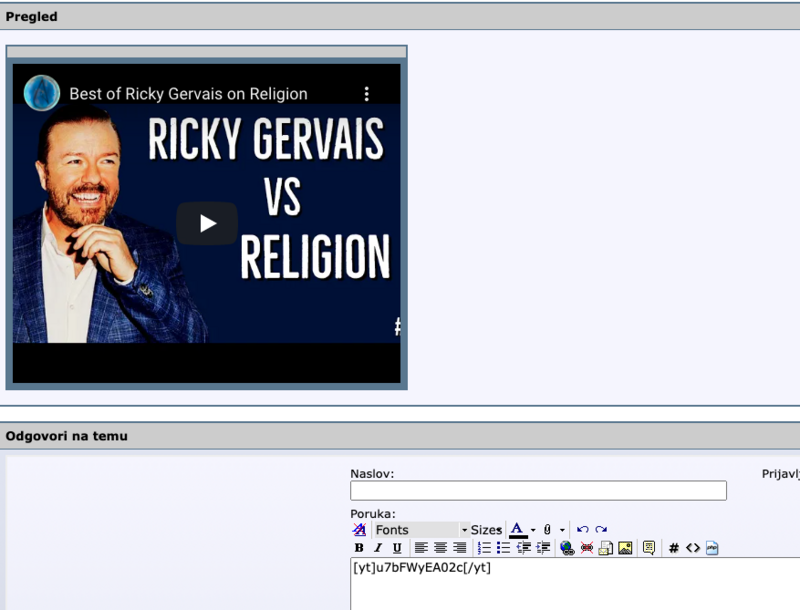Insert an image into the message

pos(625,548)
